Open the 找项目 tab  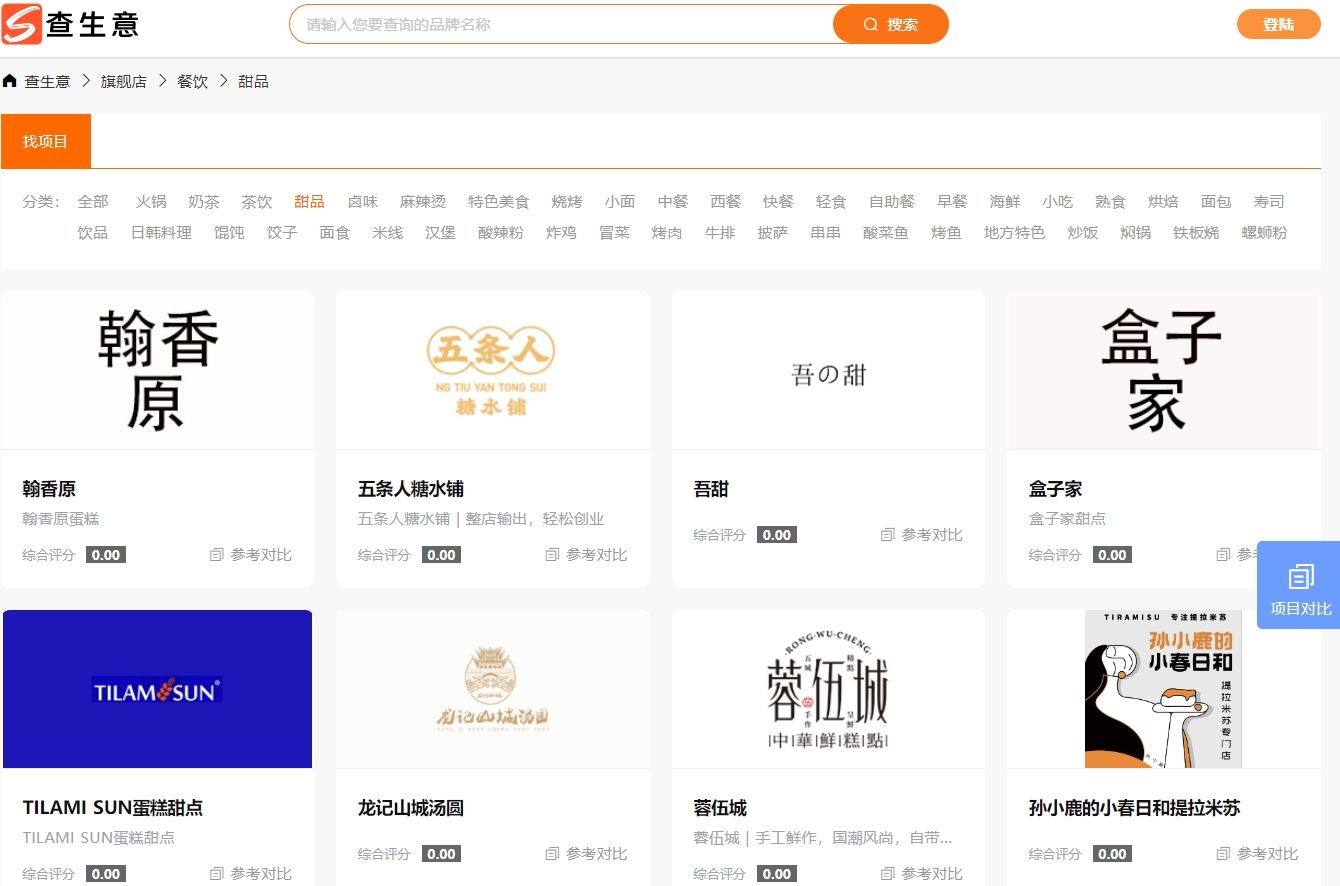(46, 141)
